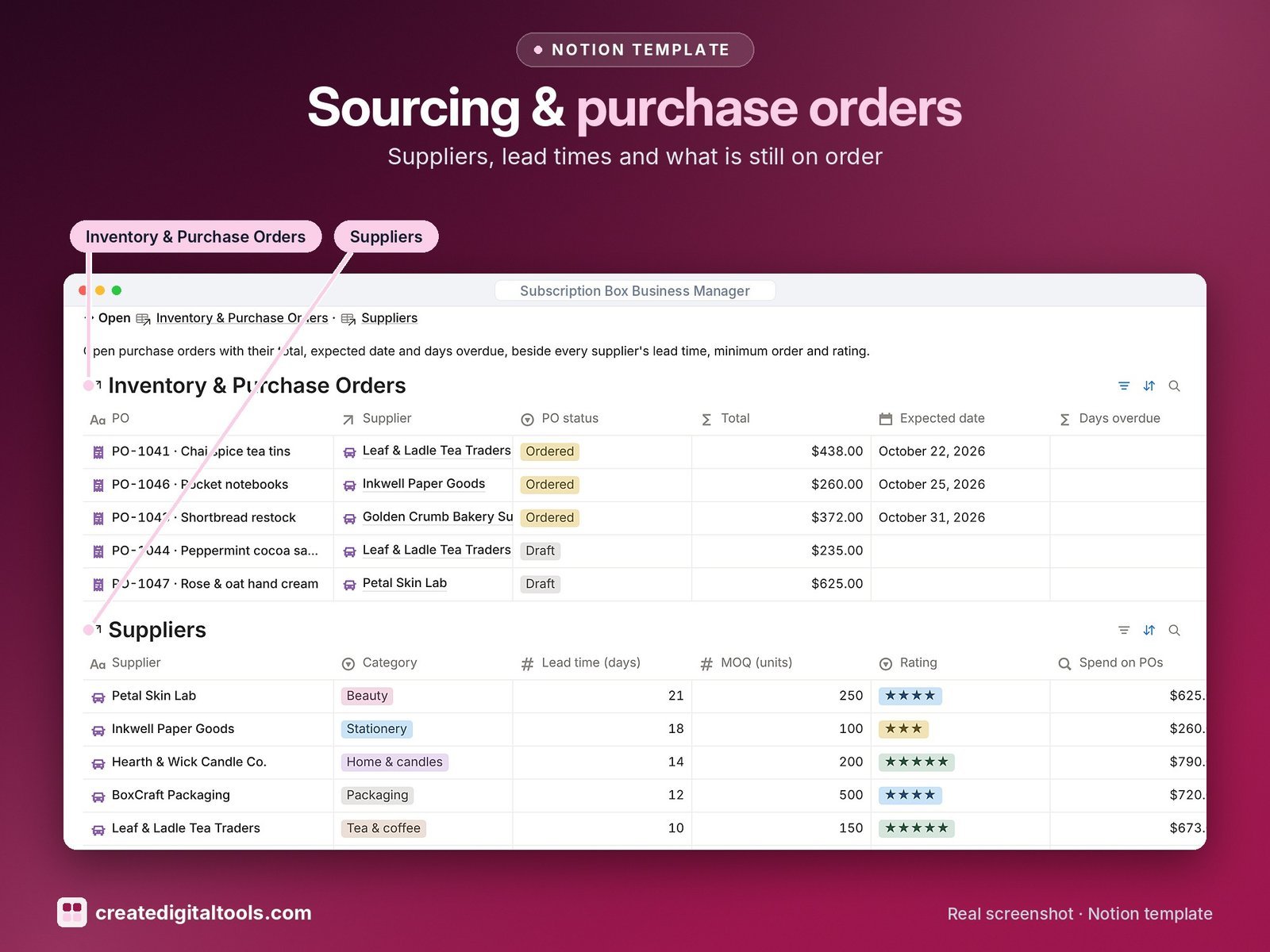Click Home & candles category tag
This screenshot has width=1270, height=952.
pyautogui.click(x=394, y=762)
